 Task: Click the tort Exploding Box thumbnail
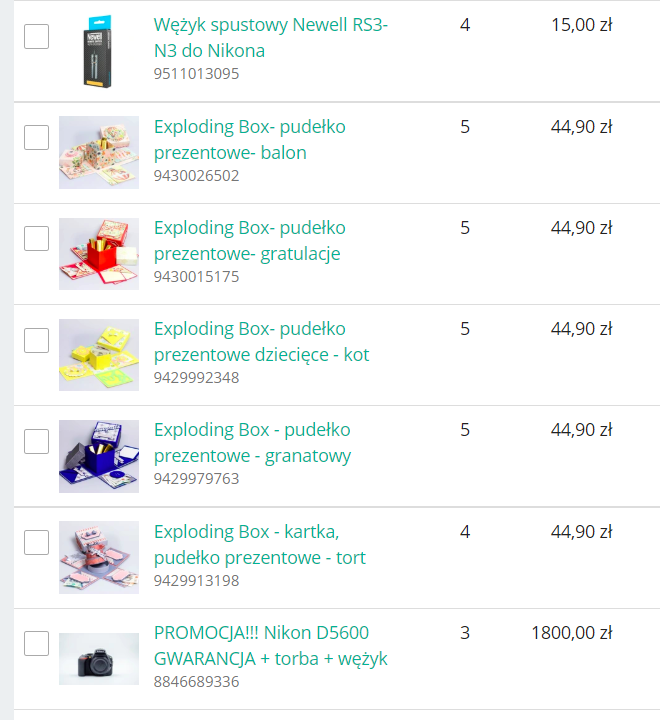tap(98, 556)
